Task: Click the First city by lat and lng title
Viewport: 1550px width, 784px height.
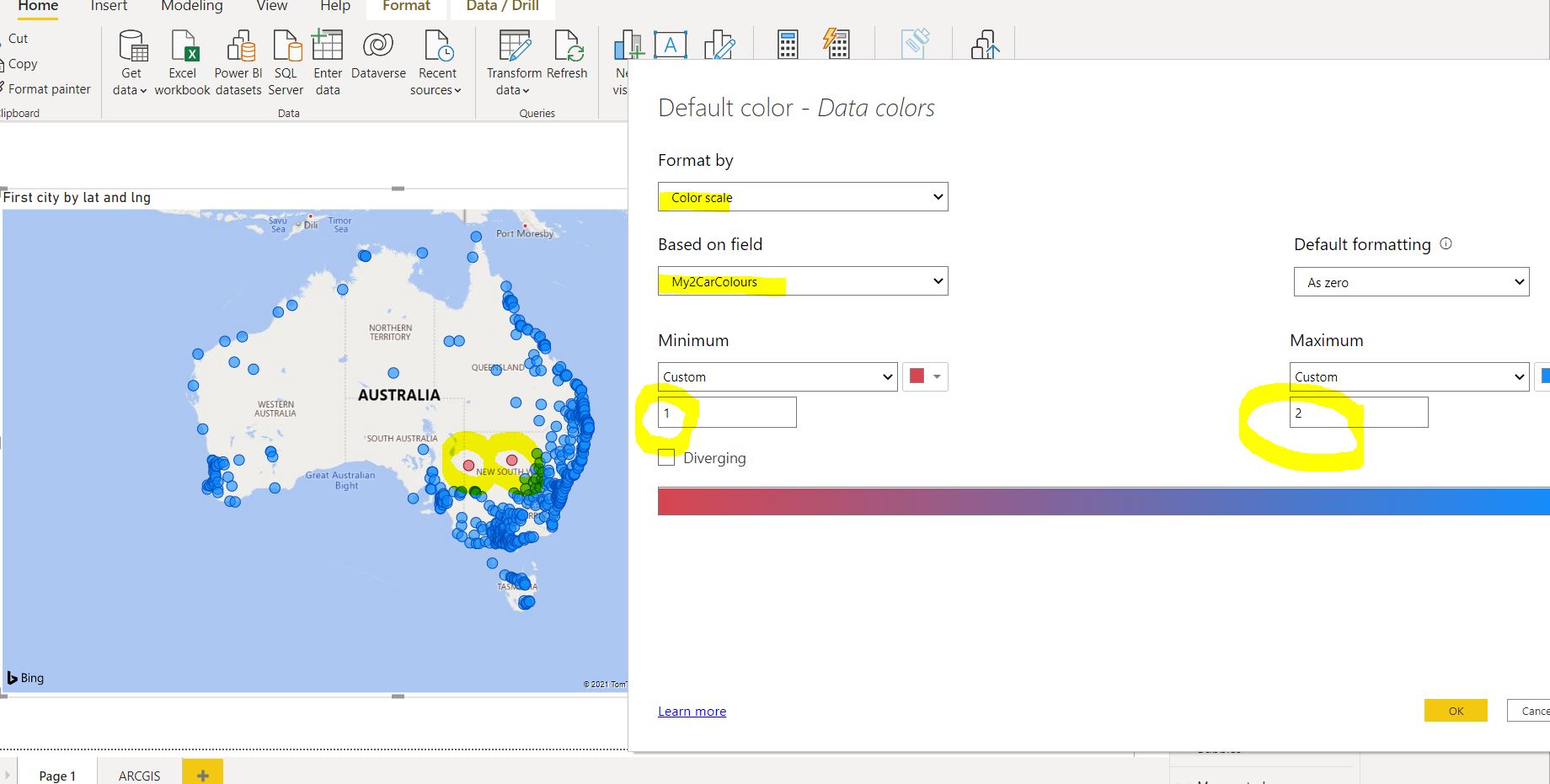Action: click(x=77, y=197)
